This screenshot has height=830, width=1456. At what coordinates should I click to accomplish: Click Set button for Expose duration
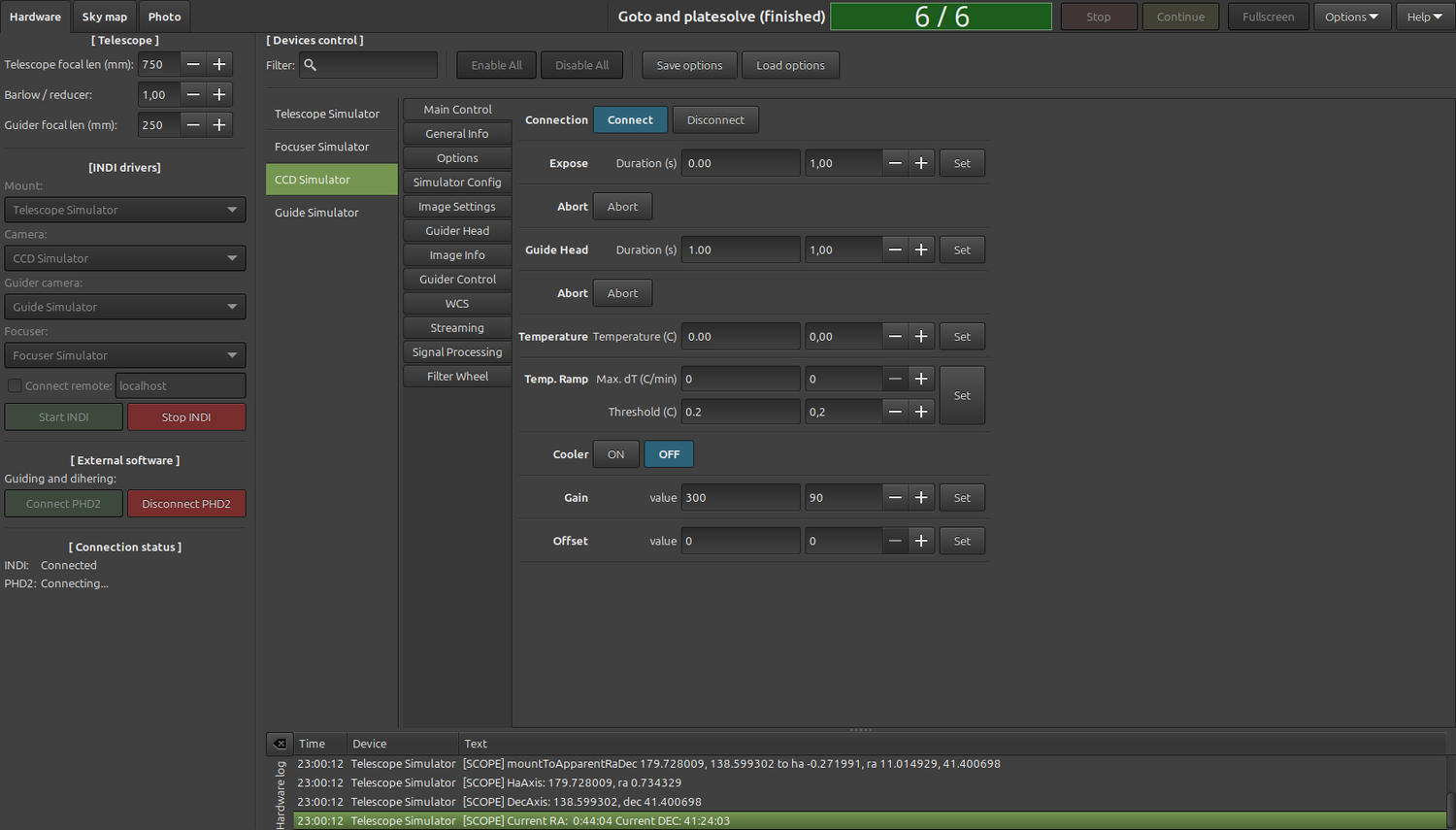coord(962,163)
